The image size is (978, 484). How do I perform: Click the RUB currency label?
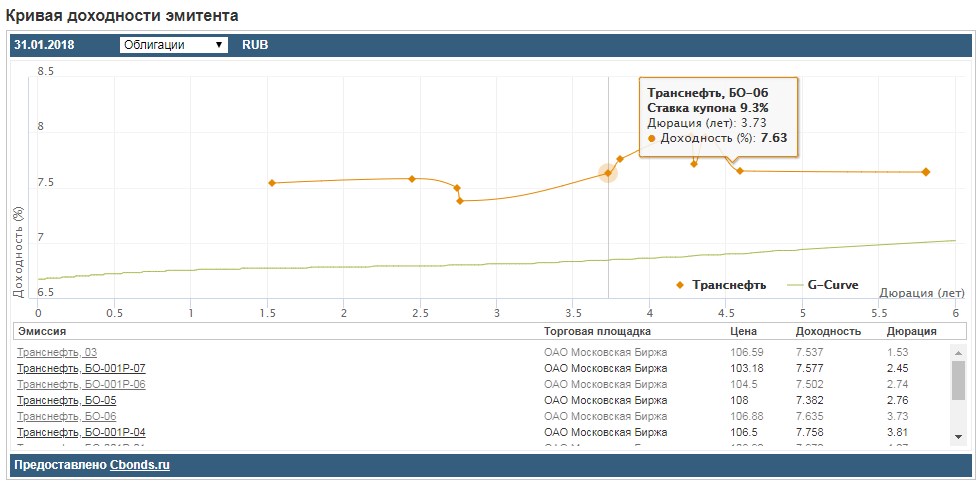coord(255,45)
